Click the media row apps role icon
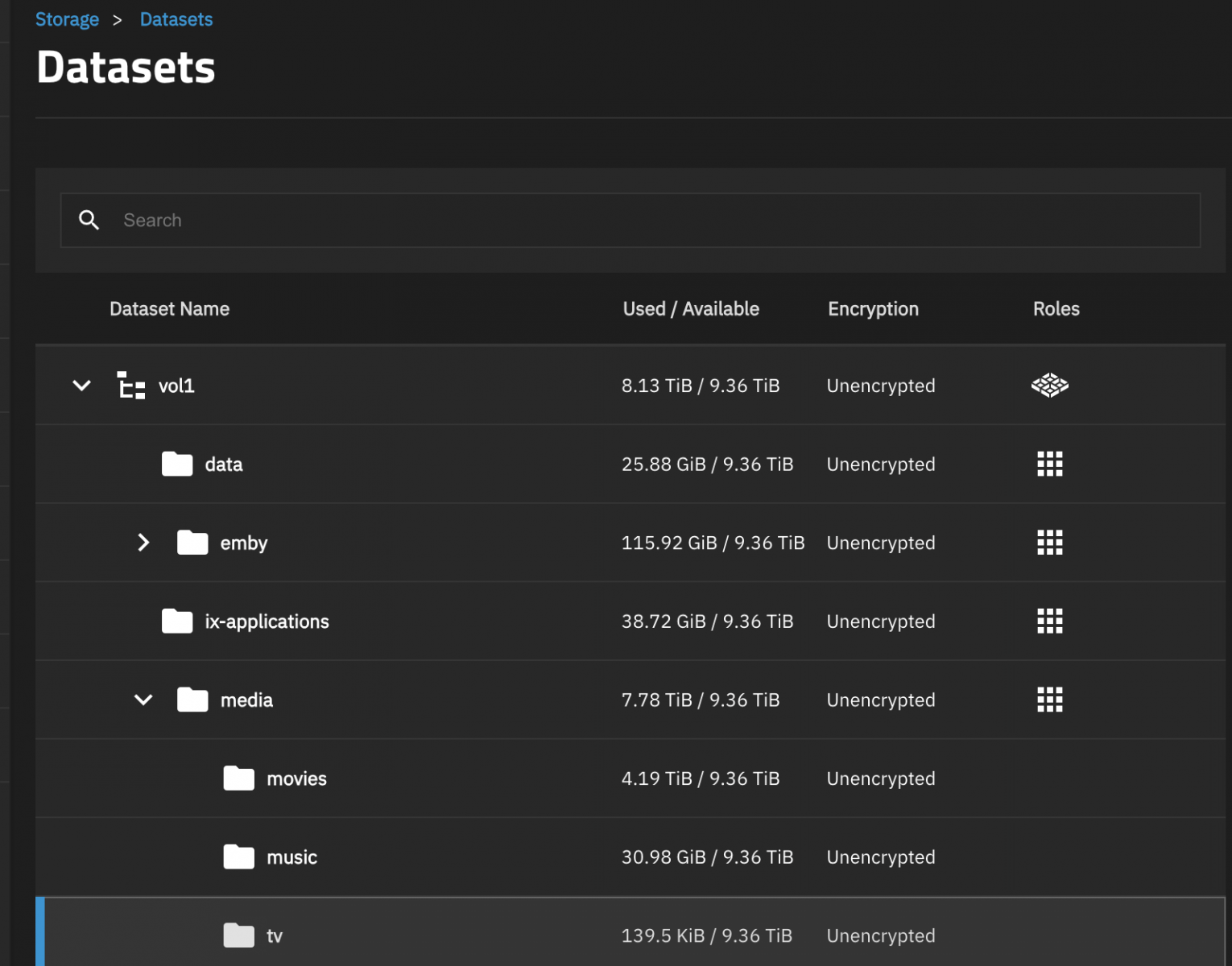The width and height of the screenshot is (1232, 966). (1049, 700)
